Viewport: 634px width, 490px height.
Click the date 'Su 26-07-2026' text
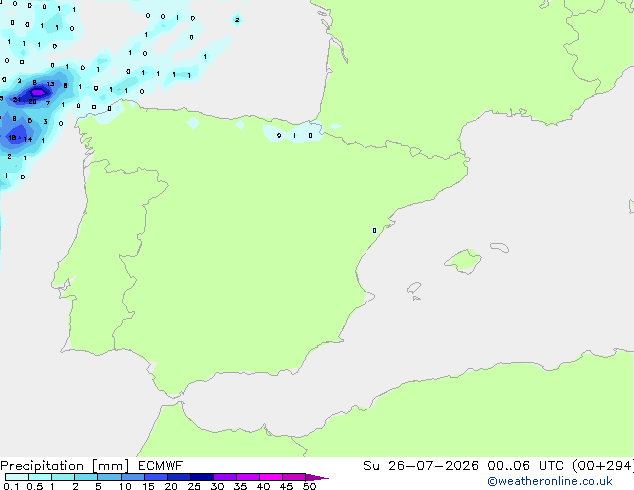point(421,466)
